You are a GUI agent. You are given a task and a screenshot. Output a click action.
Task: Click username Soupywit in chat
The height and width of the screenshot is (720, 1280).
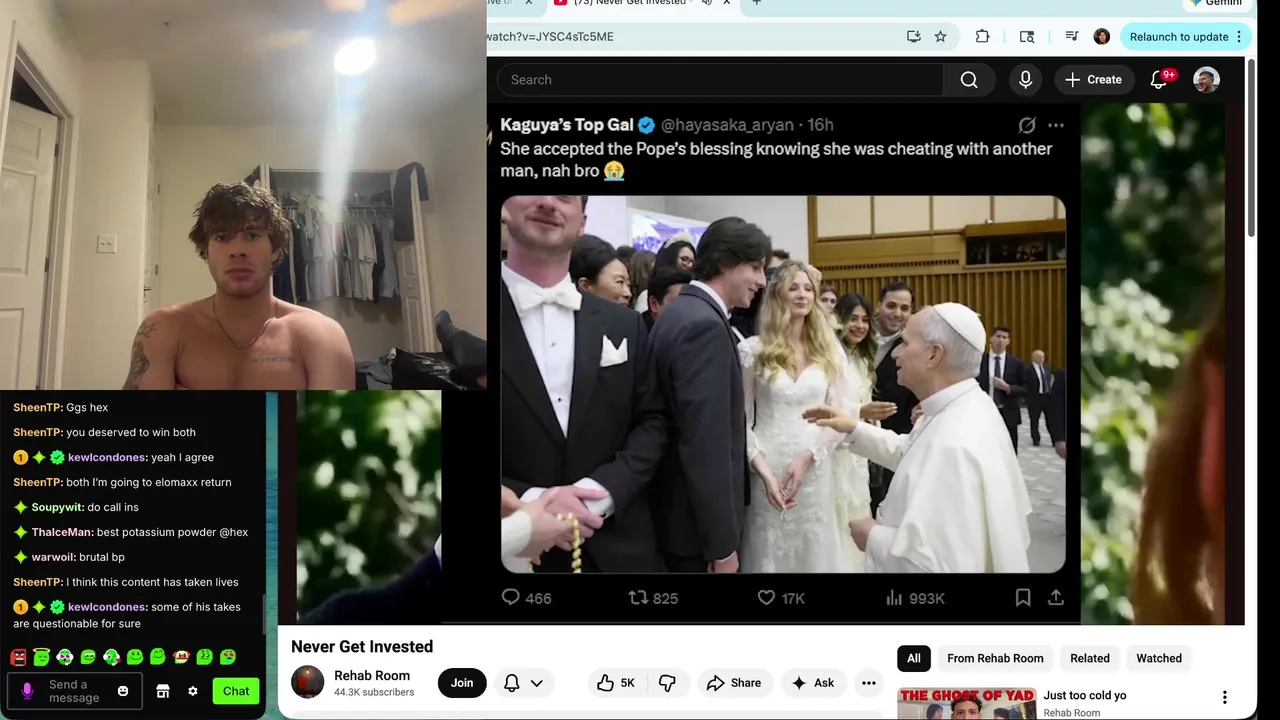click(57, 507)
